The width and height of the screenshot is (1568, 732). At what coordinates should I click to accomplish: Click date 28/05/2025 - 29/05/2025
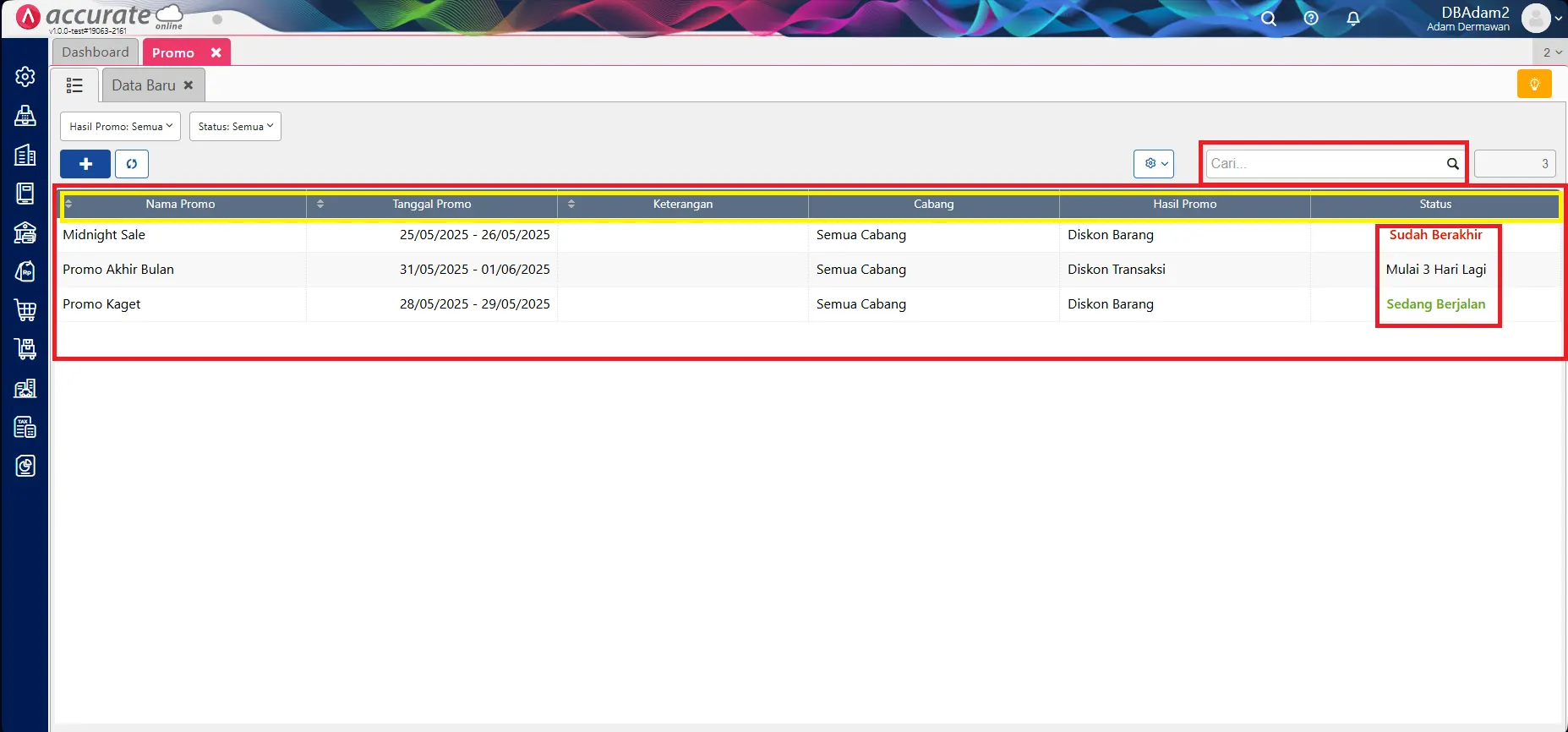[475, 304]
